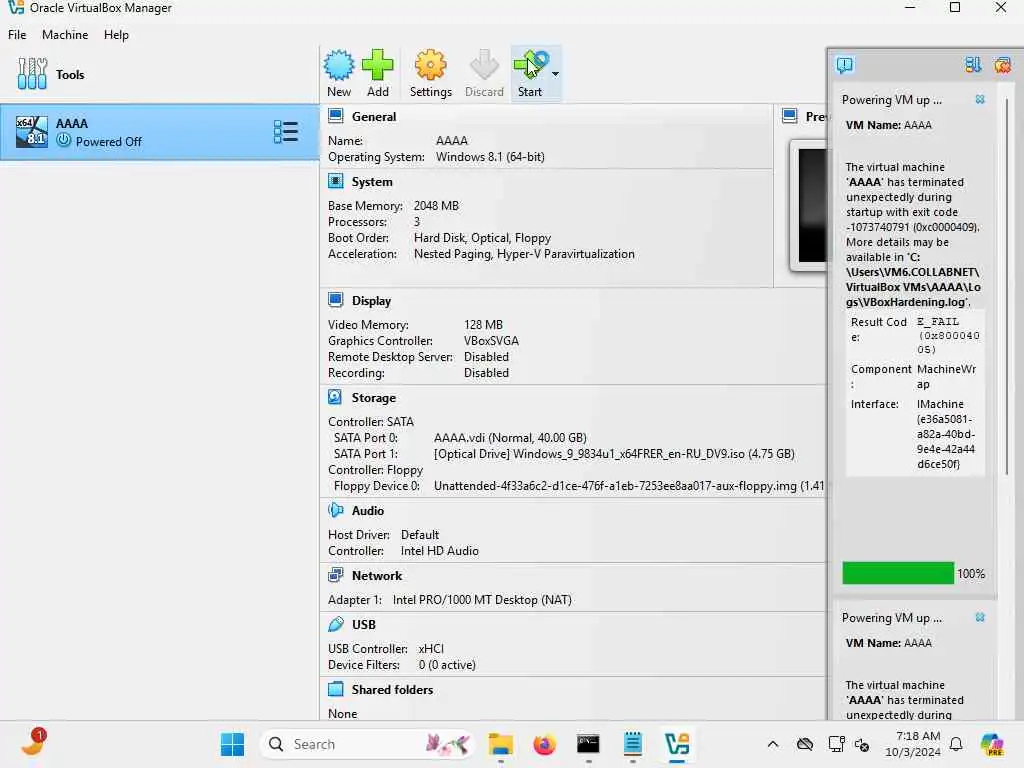This screenshot has width=1024, height=768.
Task: Open the Start button dropdown arrow
Action: (x=555, y=74)
